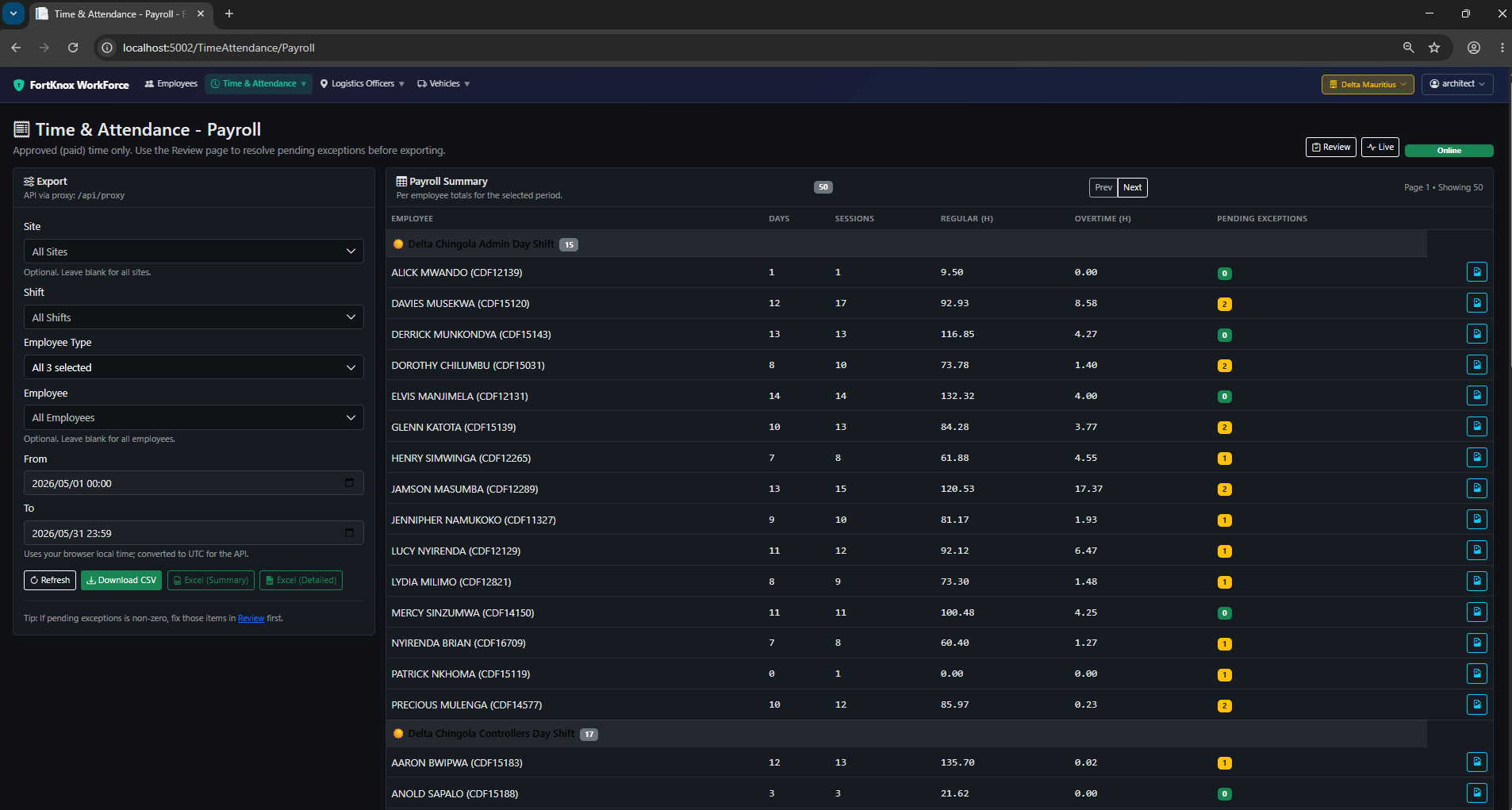This screenshot has height=810, width=1512.
Task: Click the Next page button
Action: click(x=1132, y=187)
